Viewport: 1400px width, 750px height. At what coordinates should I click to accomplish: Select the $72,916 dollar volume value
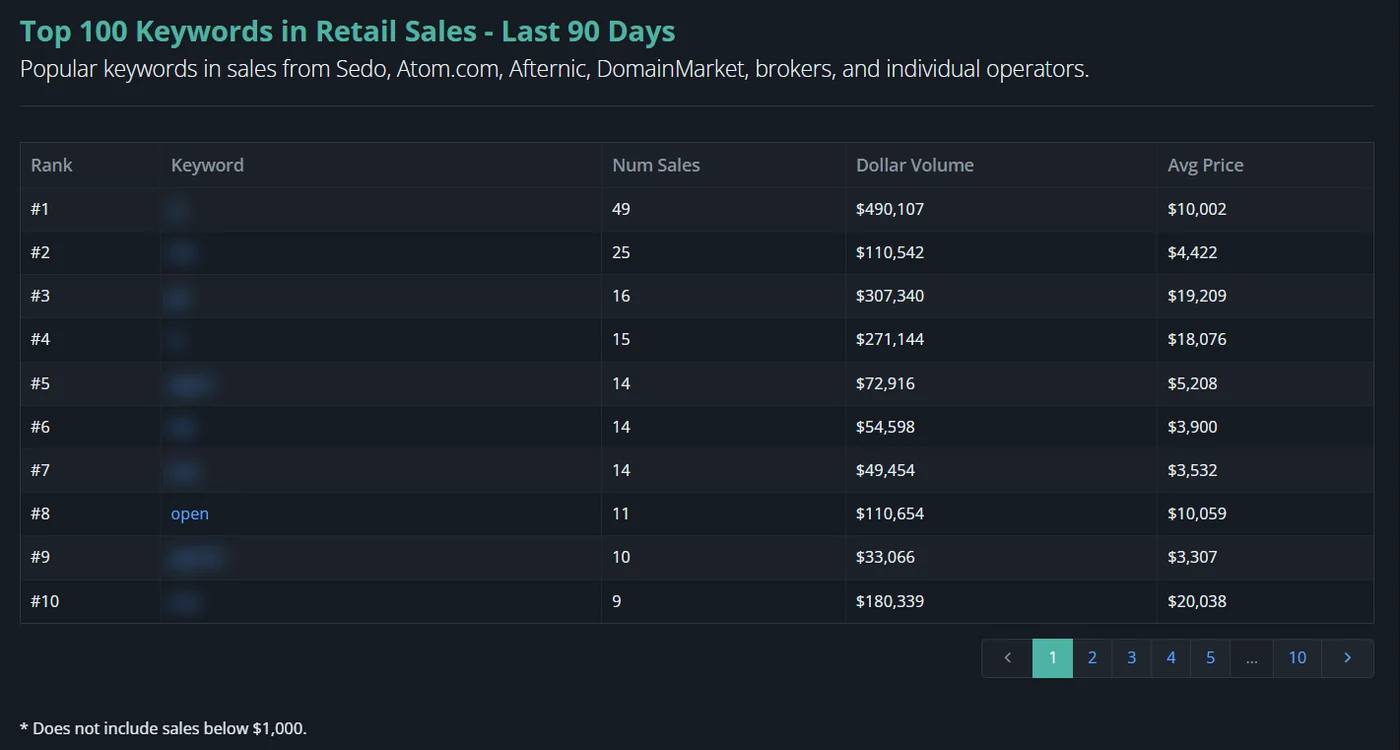(x=885, y=384)
